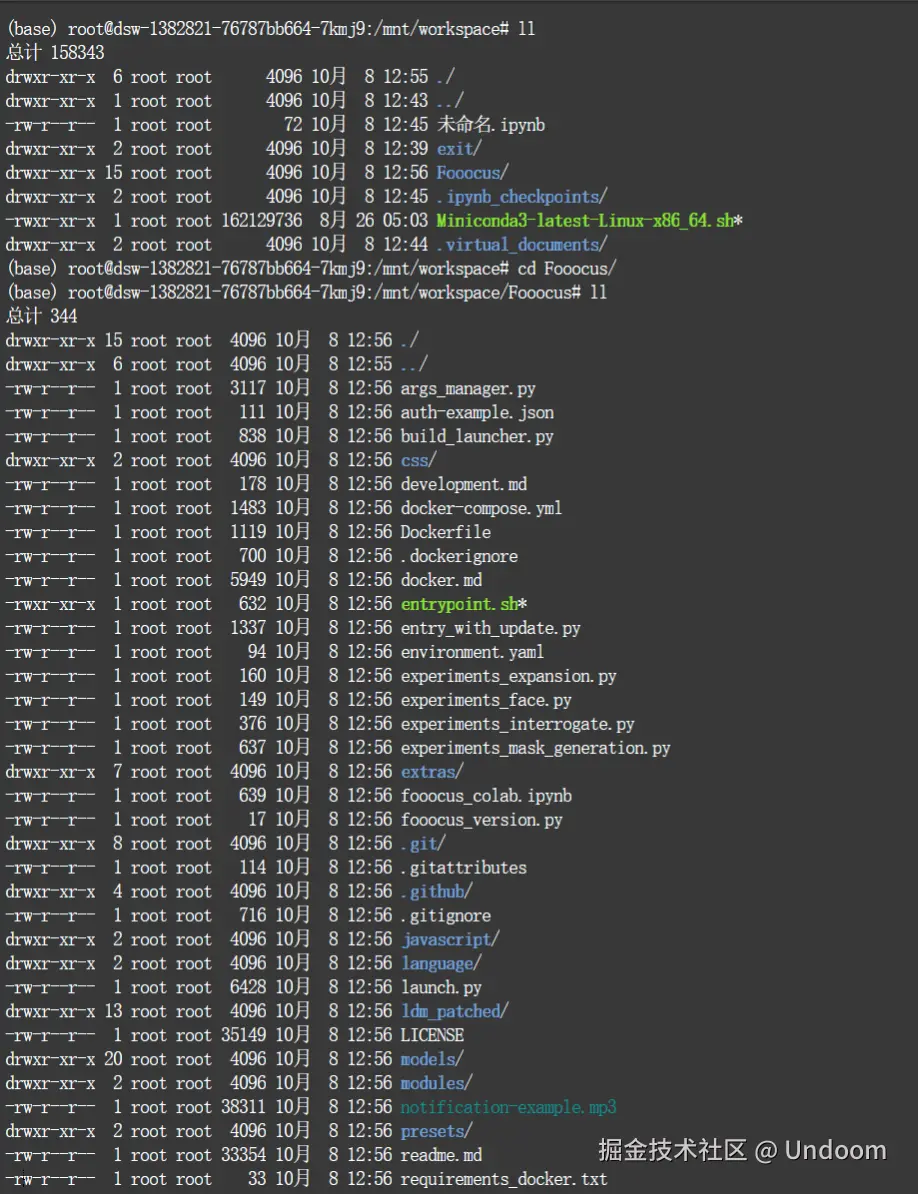This screenshot has height=1194, width=918.
Task: Click the Miniconda3-latest-Linux-x86_64.sh filename
Action: (x=586, y=220)
